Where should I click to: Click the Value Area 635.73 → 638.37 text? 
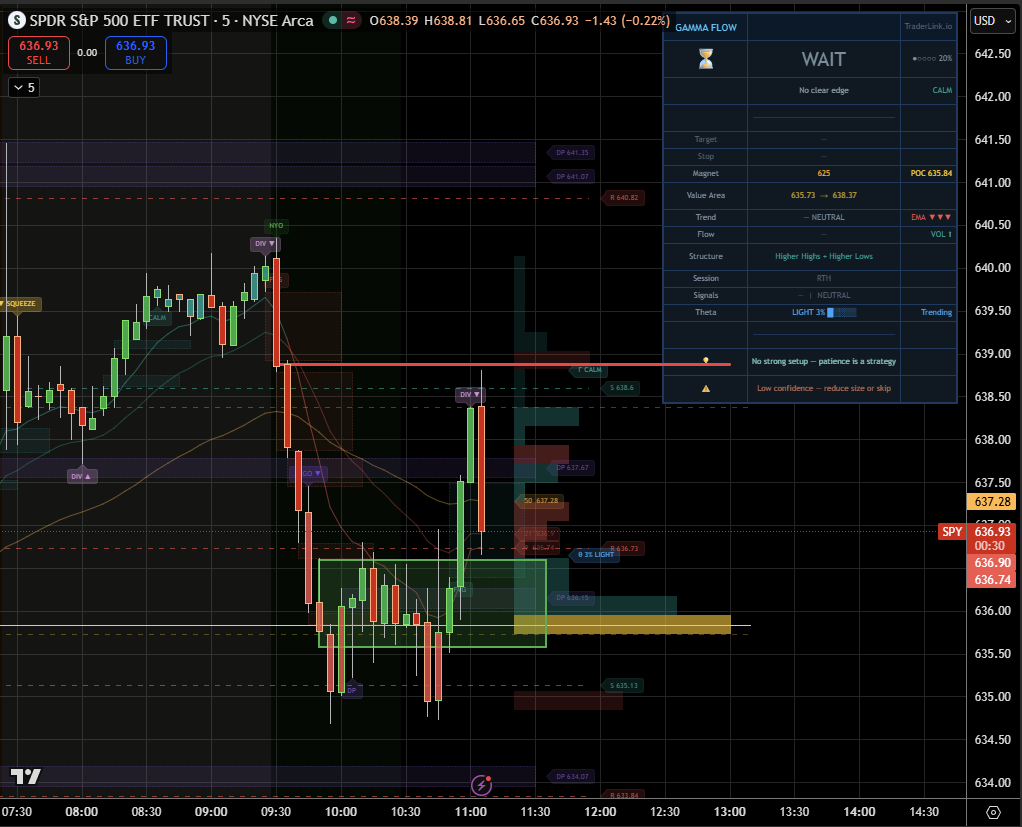[x=824, y=195]
